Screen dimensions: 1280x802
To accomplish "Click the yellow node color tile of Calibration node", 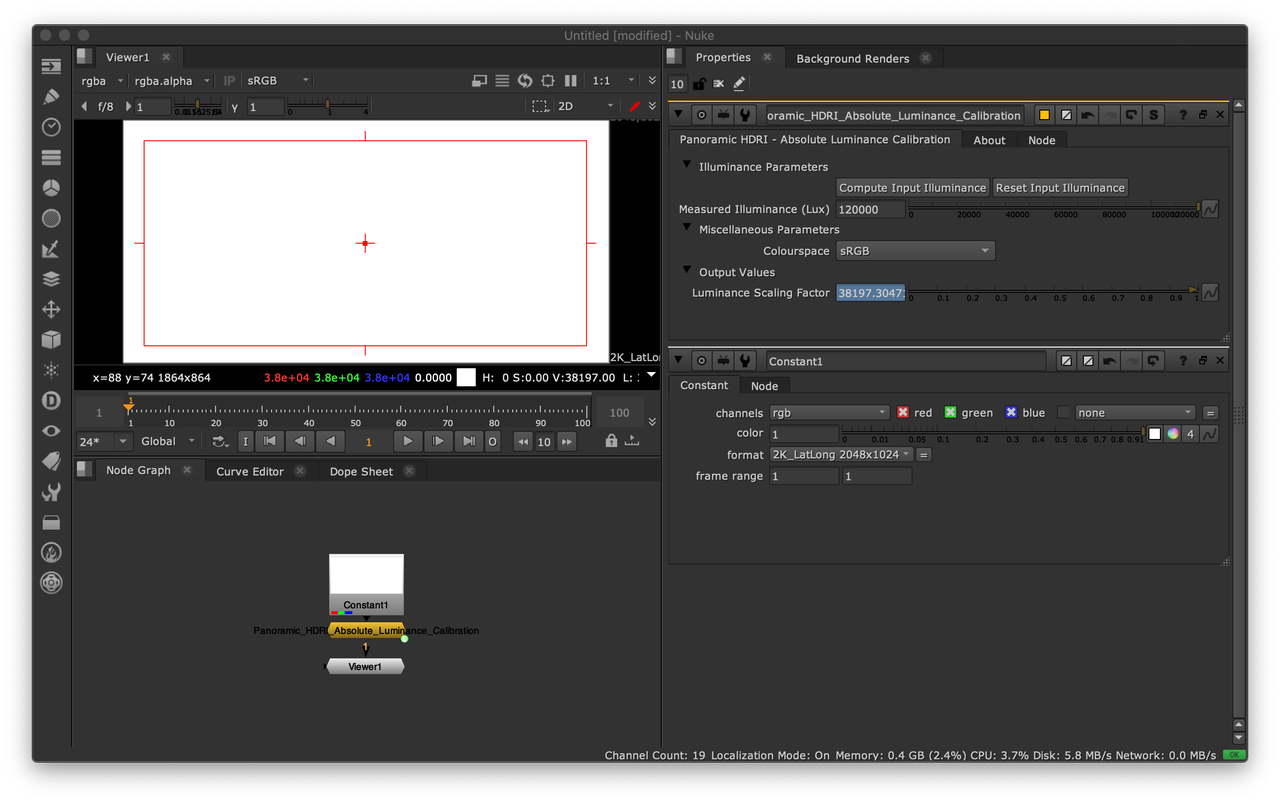I will [1044, 115].
